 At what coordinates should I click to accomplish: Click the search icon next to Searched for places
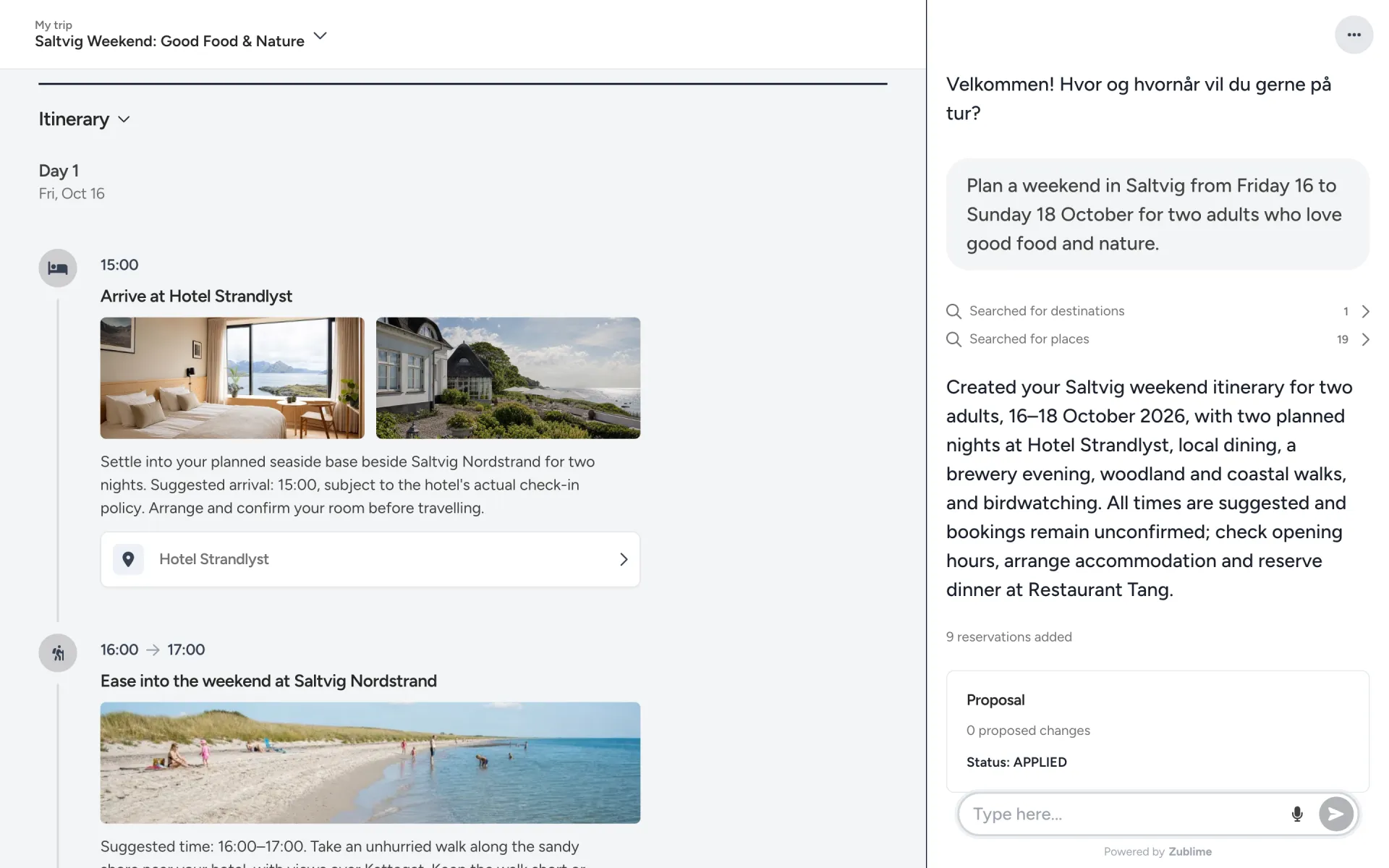953,339
